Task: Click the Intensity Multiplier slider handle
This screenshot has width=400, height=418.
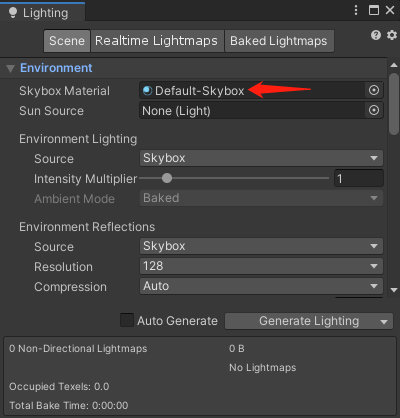Action: 167,178
